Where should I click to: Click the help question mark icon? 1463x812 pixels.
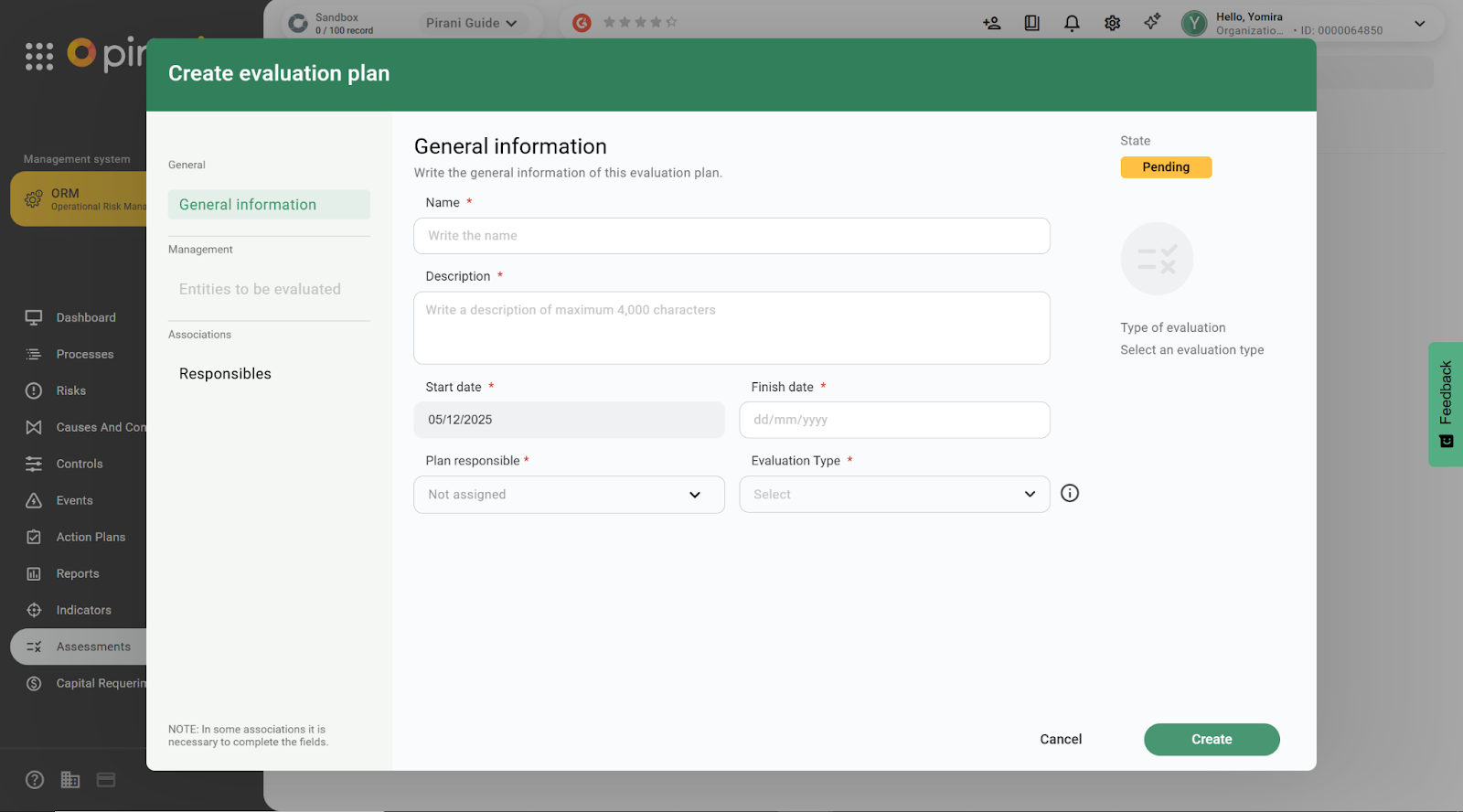tap(35, 780)
